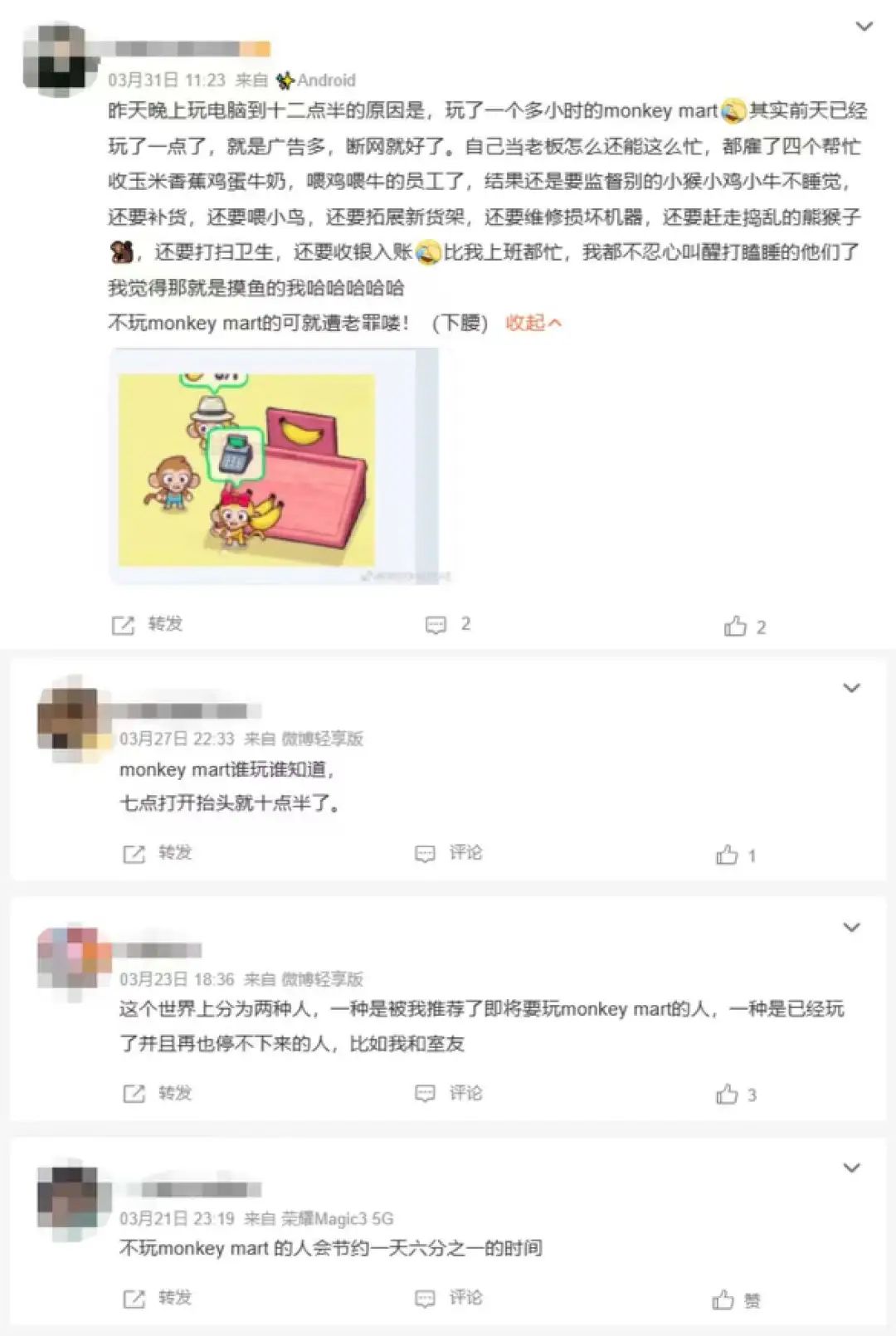
Task: Comment on the 03月23日 18:36 post
Action: 448,1093
